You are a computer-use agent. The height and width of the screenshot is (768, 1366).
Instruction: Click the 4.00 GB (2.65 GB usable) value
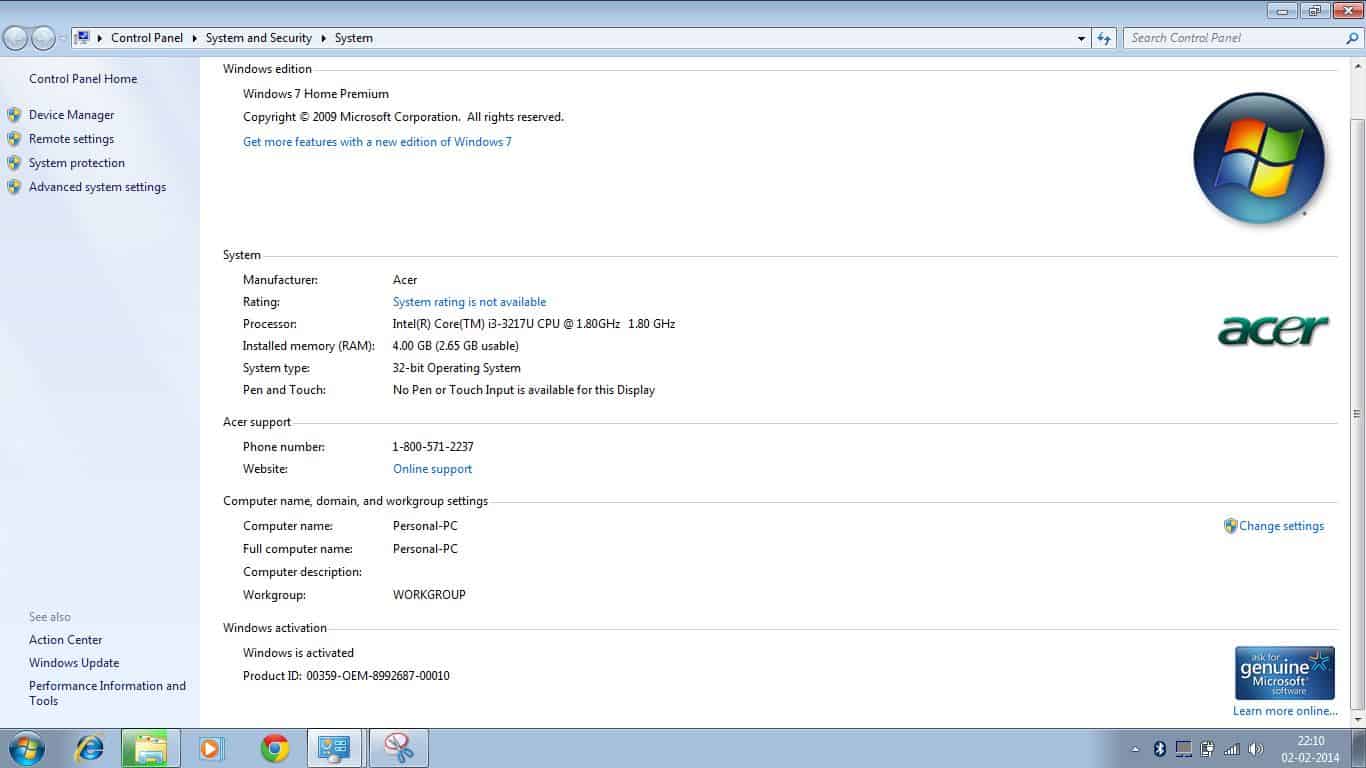456,346
